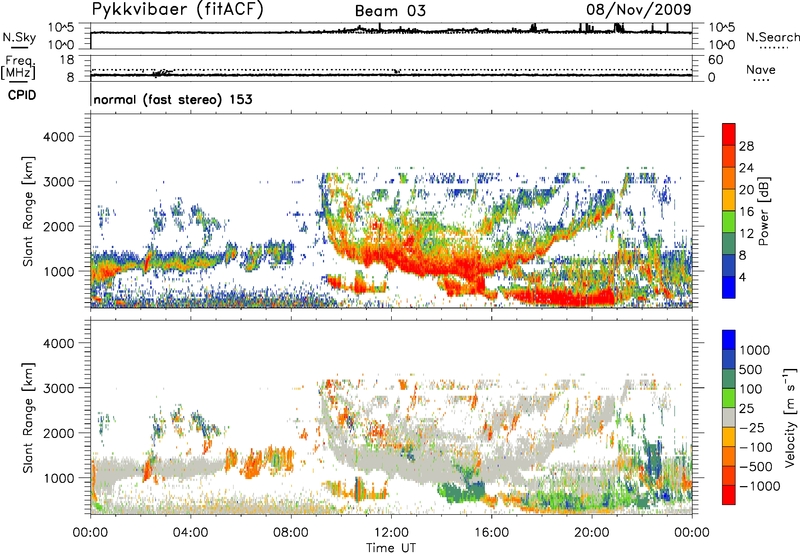The width and height of the screenshot is (800, 554).
Task: Click the -25 tick on velocity colorbar
Action: (752, 427)
